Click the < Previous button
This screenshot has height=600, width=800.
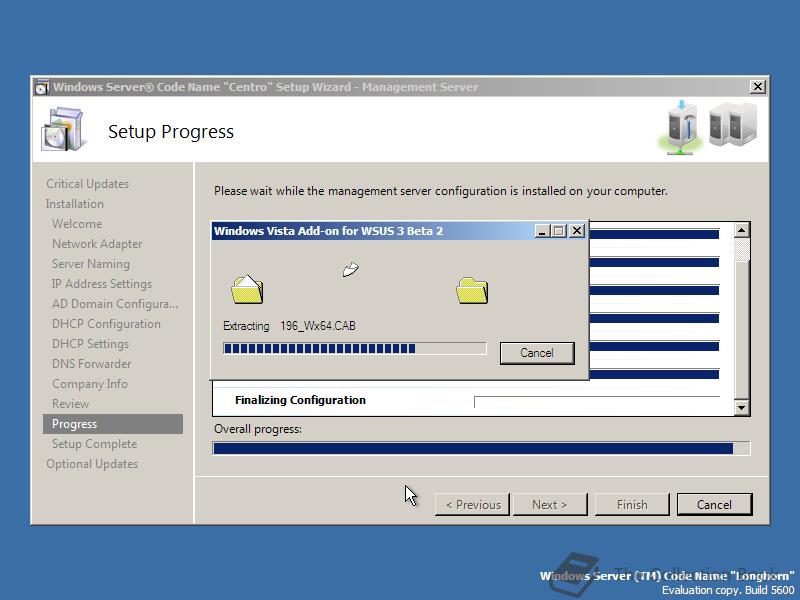pos(472,505)
